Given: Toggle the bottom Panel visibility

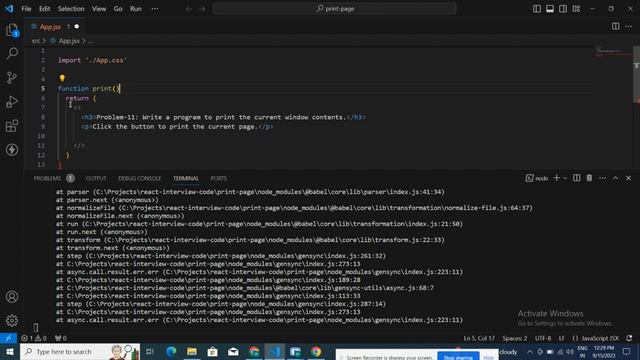Looking at the screenshot, I should pyautogui.click(x=550, y=9).
